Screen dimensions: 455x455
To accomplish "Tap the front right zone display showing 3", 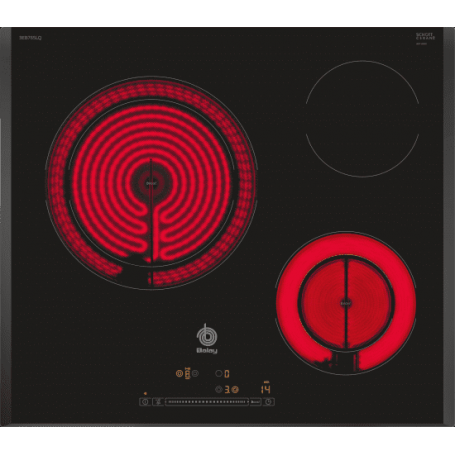I will tap(227, 389).
